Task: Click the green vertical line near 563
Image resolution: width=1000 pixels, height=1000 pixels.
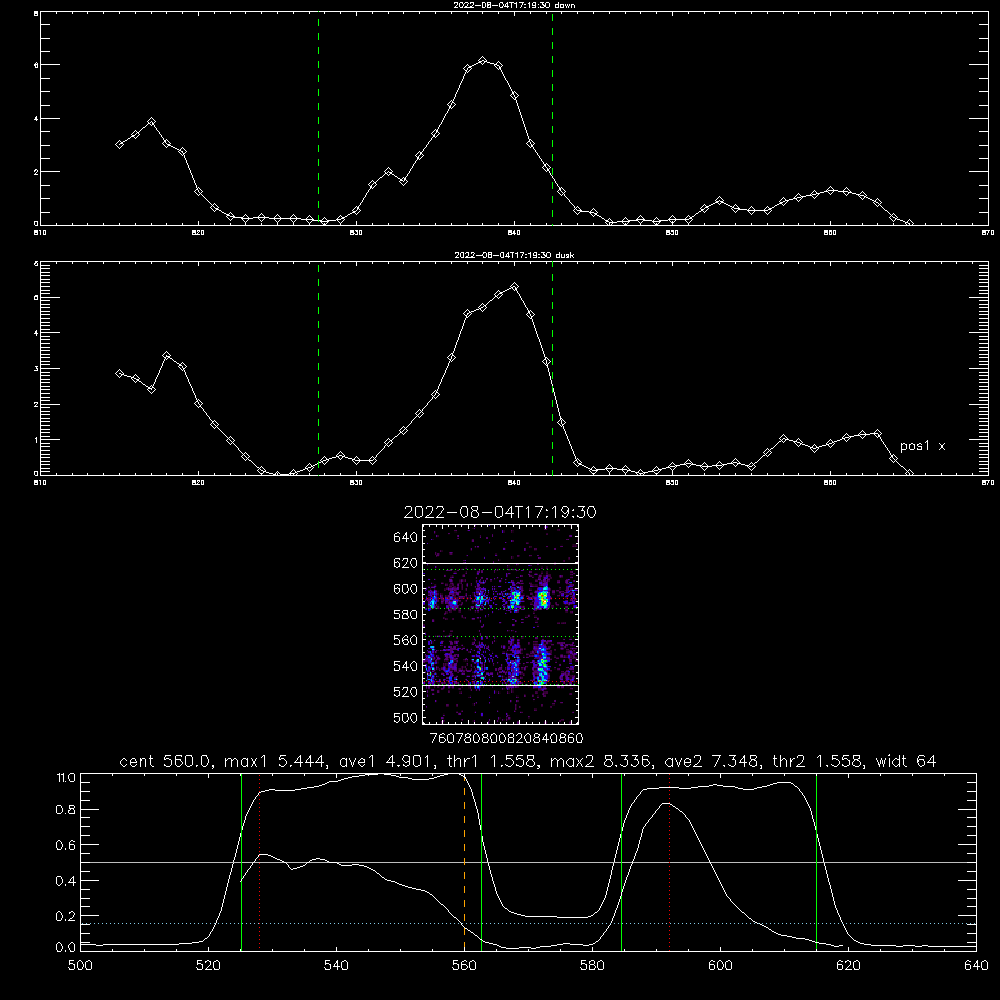Action: click(482, 862)
